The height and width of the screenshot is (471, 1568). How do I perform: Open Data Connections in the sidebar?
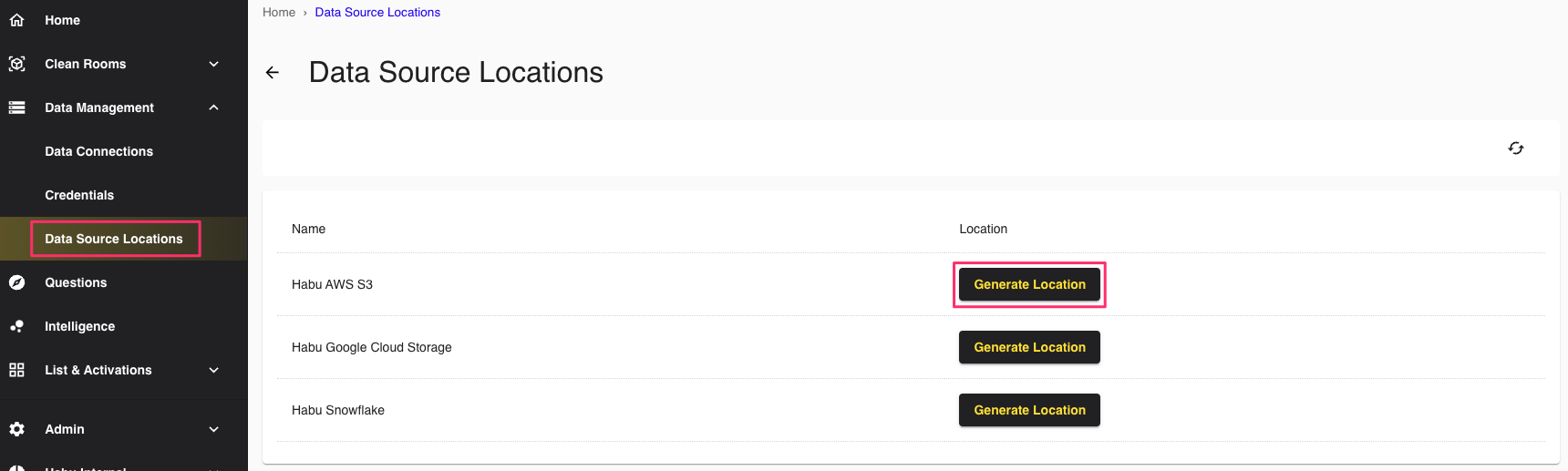pyautogui.click(x=98, y=151)
